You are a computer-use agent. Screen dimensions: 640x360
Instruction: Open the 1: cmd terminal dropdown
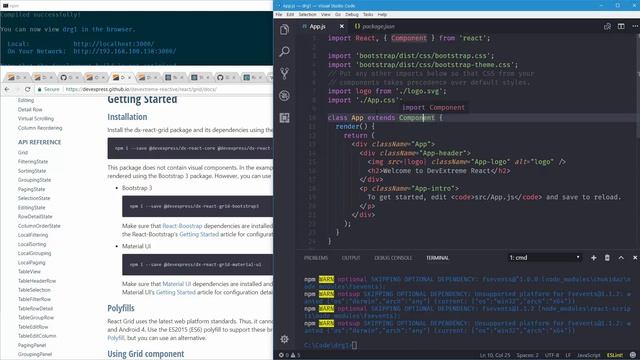coord(544,258)
